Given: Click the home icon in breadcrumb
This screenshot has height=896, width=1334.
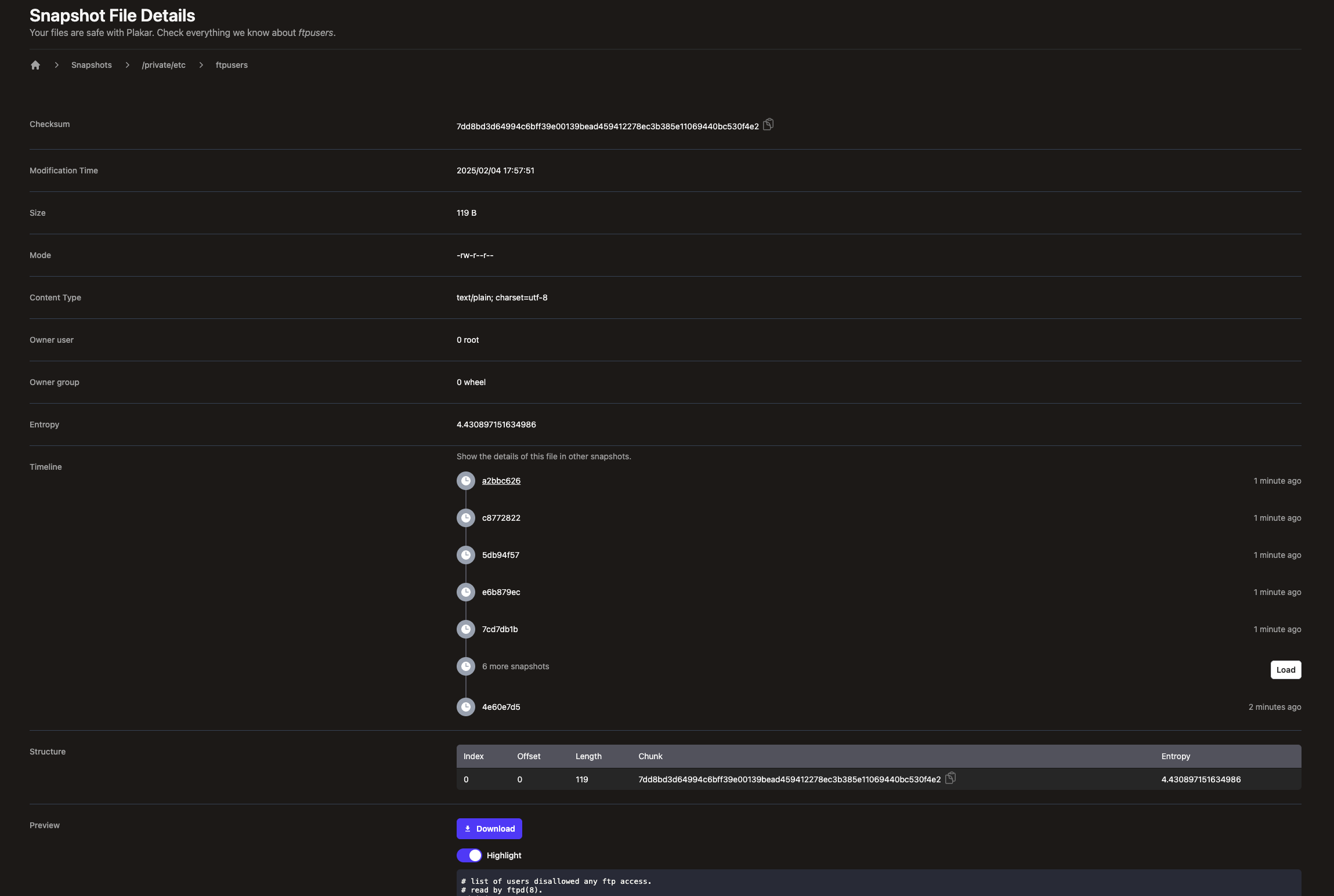Looking at the screenshot, I should tap(35, 65).
